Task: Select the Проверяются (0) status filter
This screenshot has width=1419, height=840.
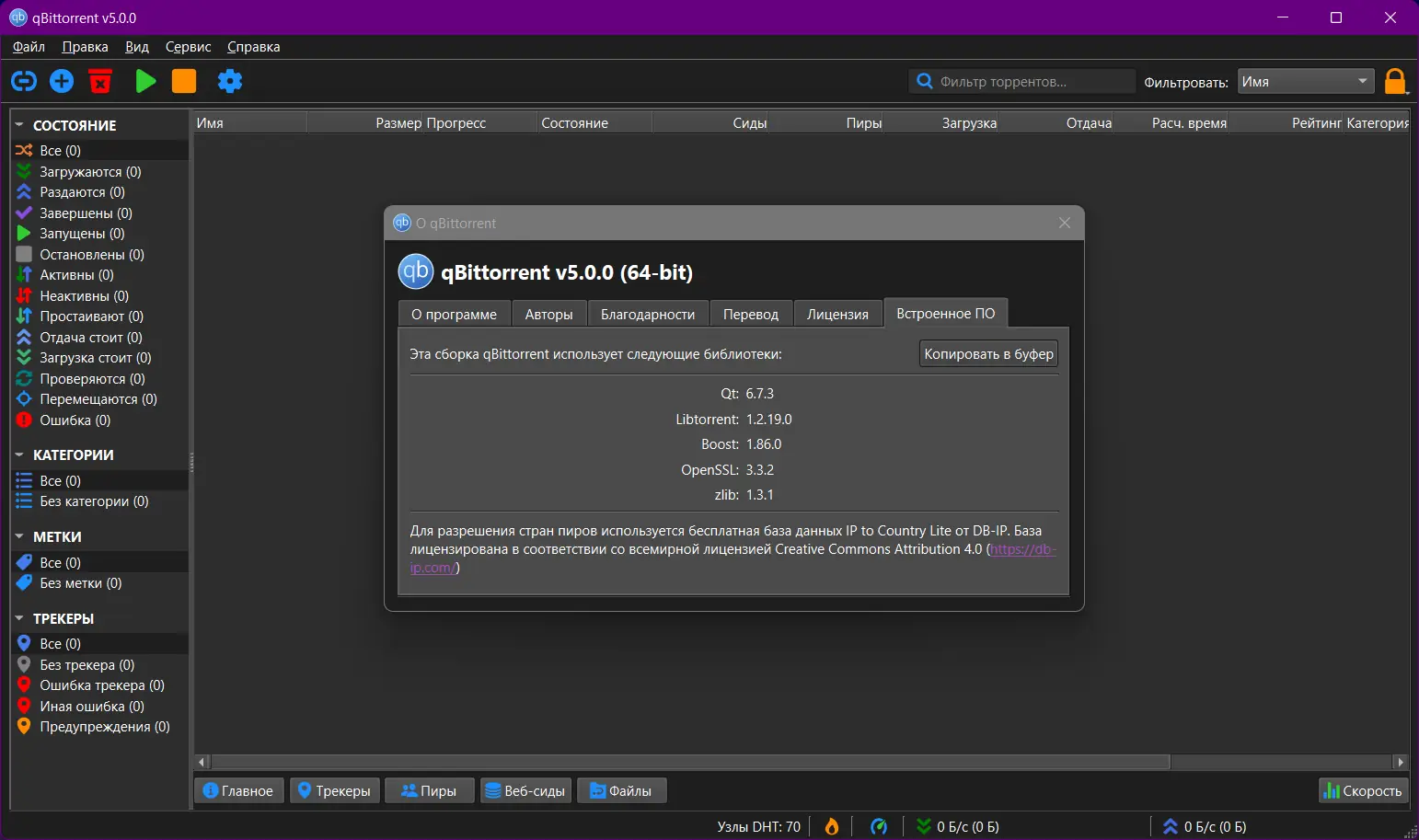Action: [x=99, y=378]
